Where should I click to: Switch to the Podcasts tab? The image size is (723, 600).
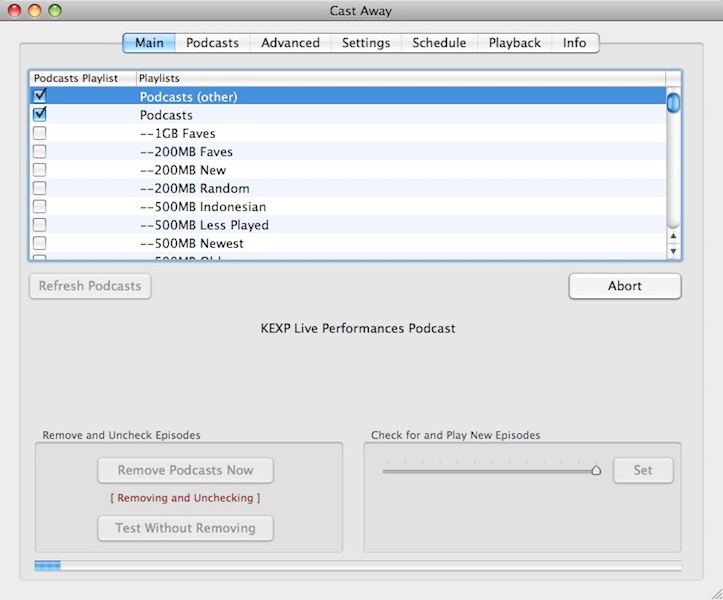(x=212, y=43)
